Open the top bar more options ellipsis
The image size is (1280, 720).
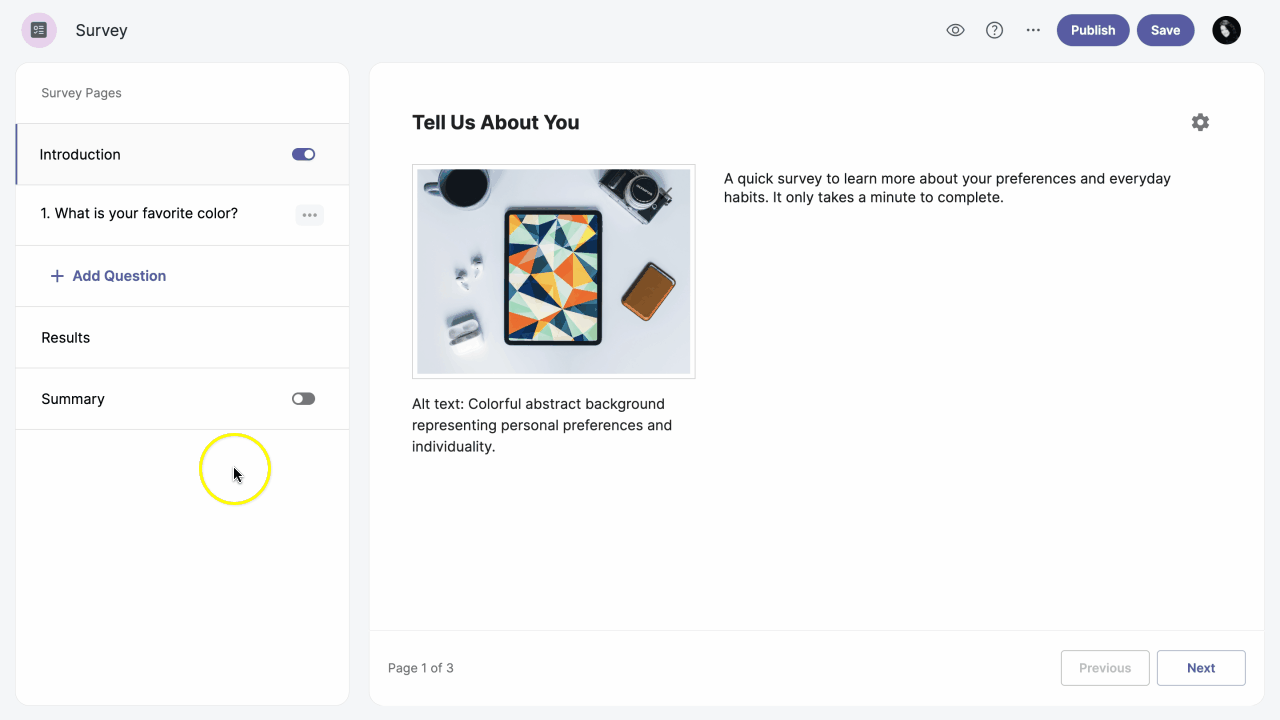[1033, 30]
